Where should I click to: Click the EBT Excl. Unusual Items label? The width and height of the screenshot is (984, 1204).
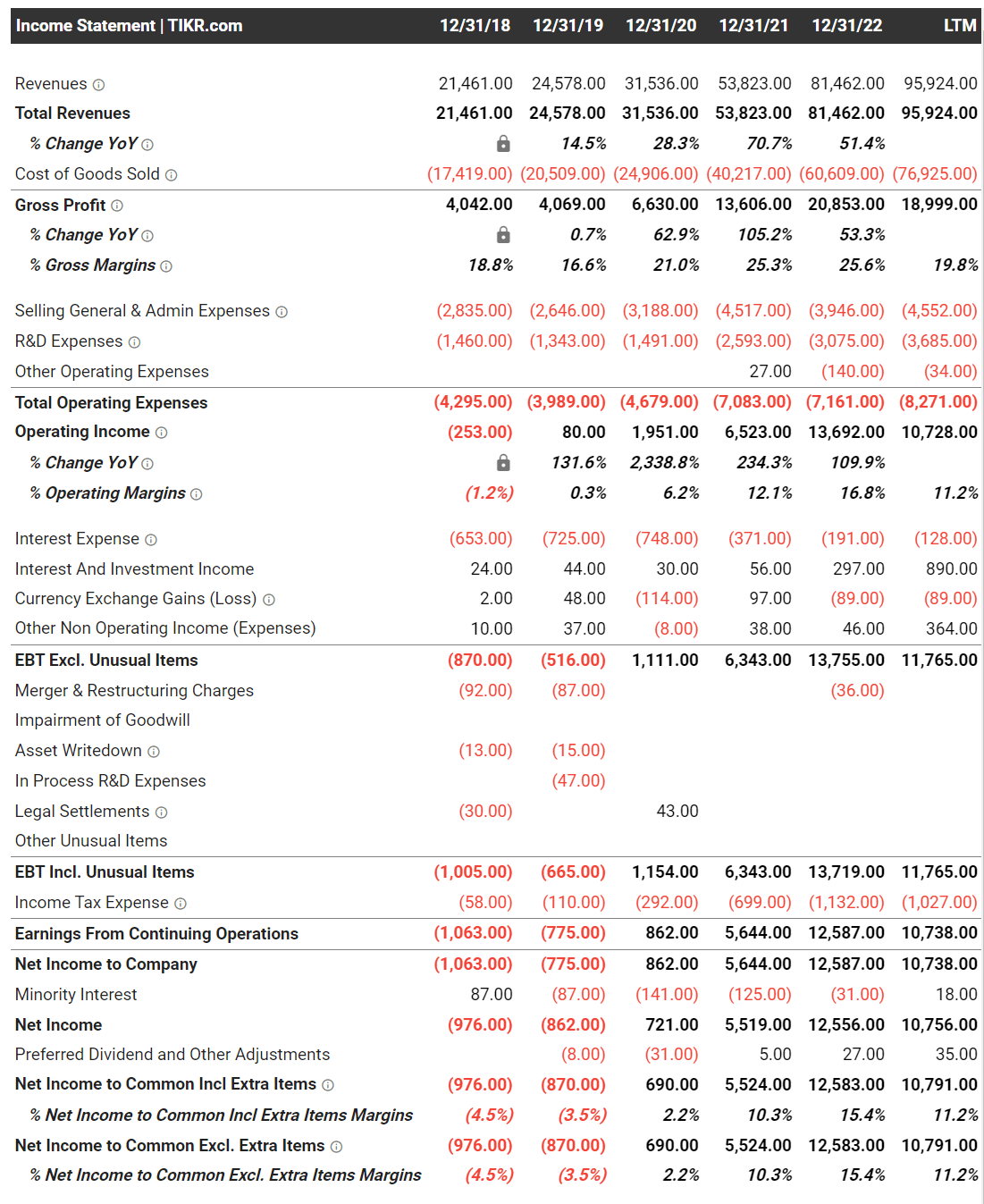point(106,661)
